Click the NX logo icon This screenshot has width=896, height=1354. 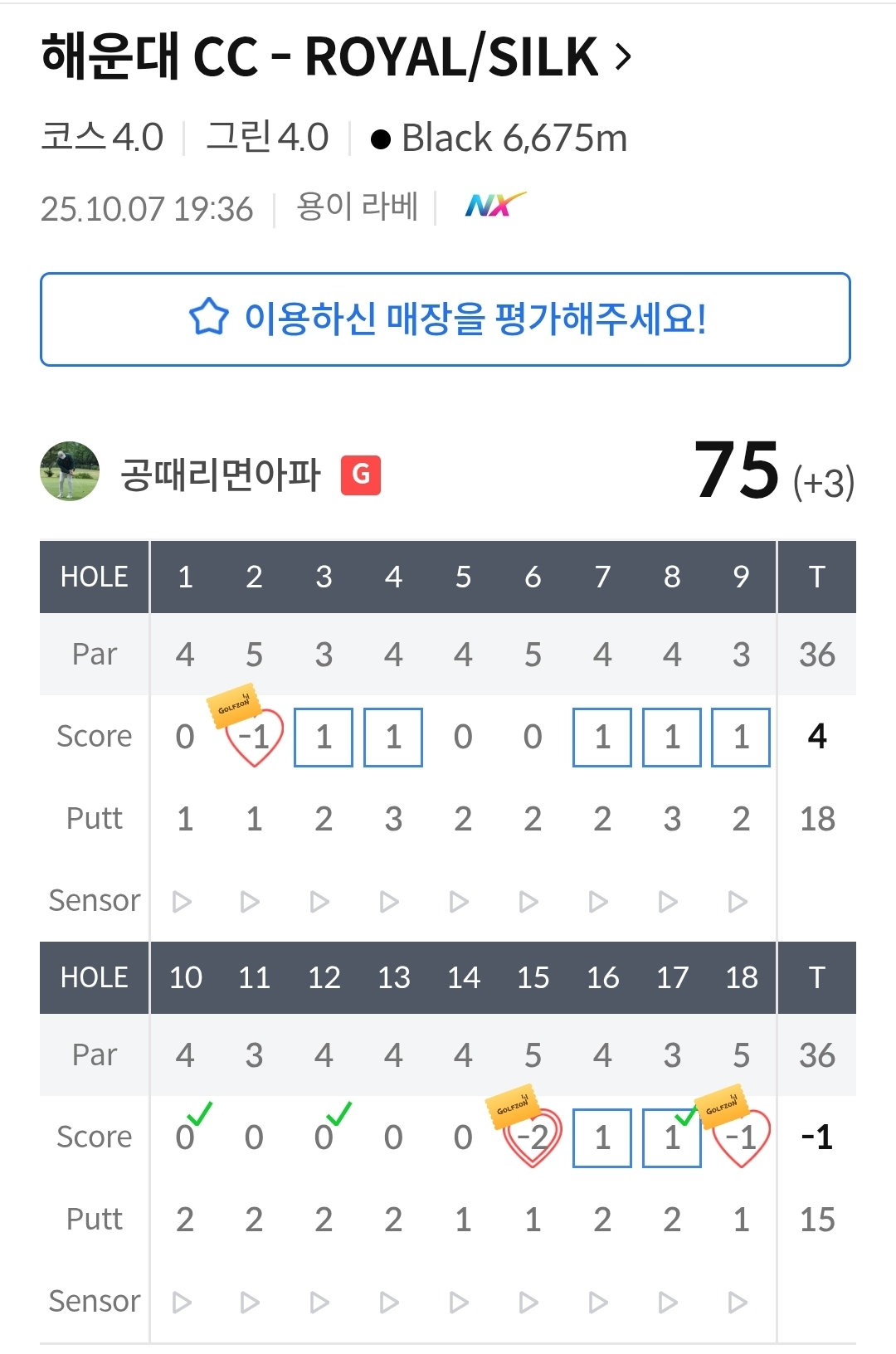pyautogui.click(x=494, y=205)
